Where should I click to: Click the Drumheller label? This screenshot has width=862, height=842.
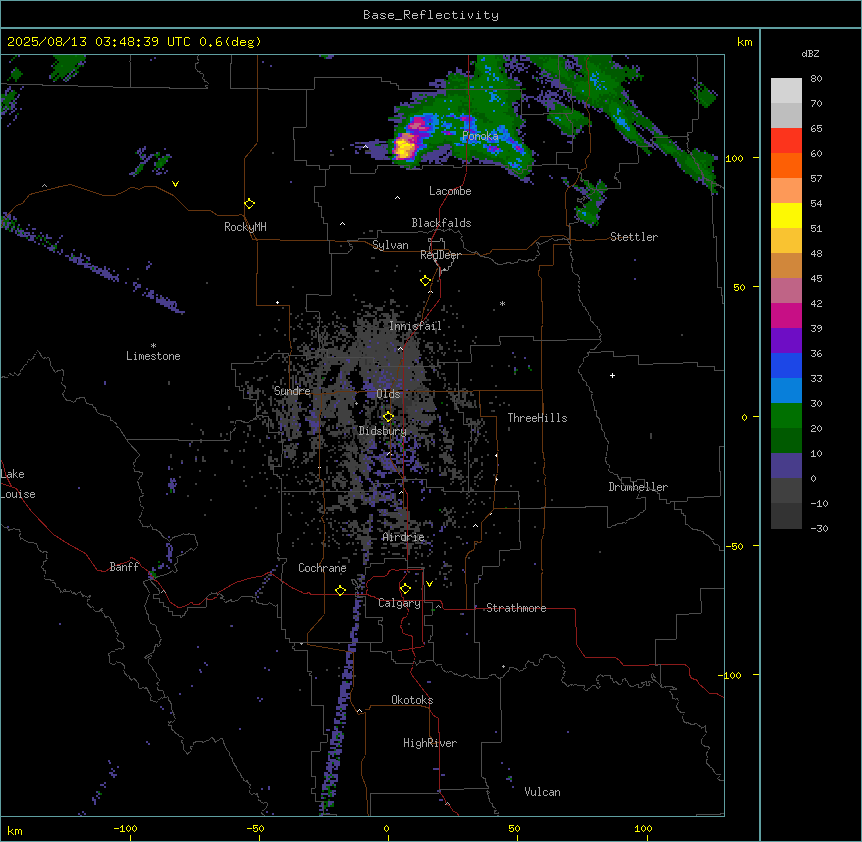click(x=638, y=487)
